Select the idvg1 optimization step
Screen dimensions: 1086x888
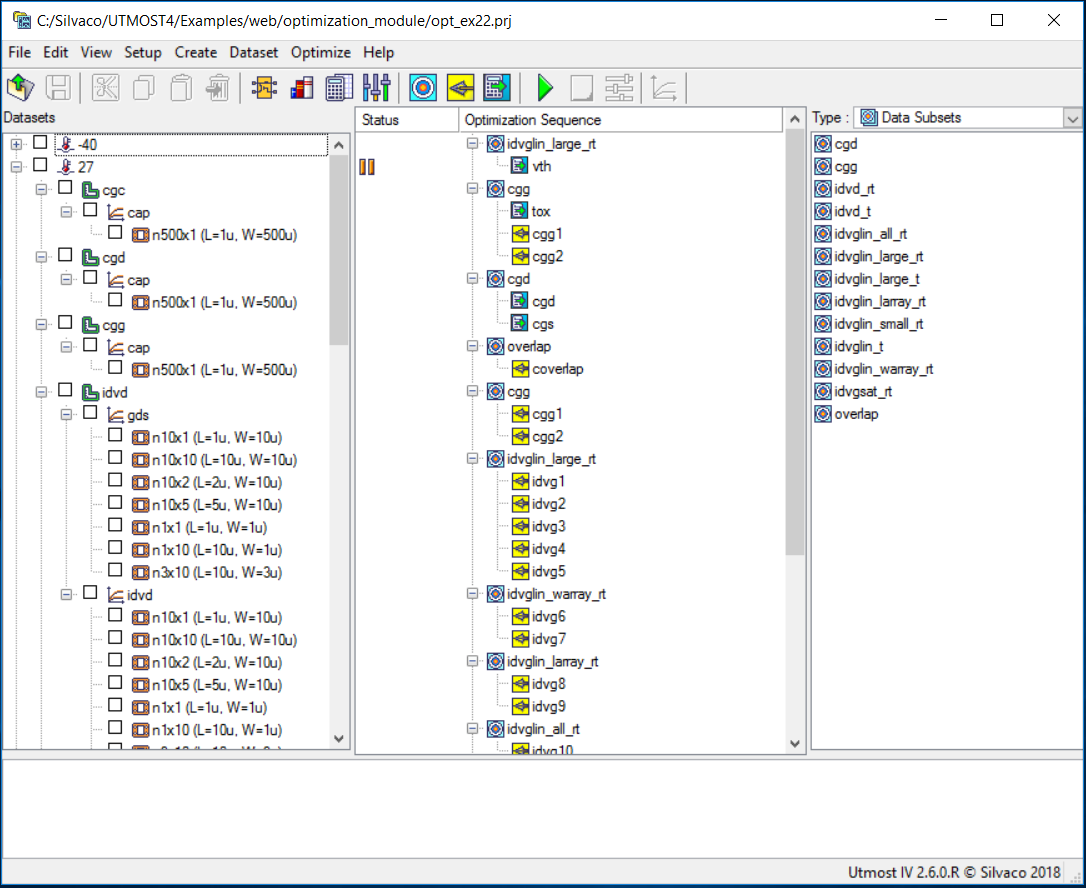(x=549, y=481)
